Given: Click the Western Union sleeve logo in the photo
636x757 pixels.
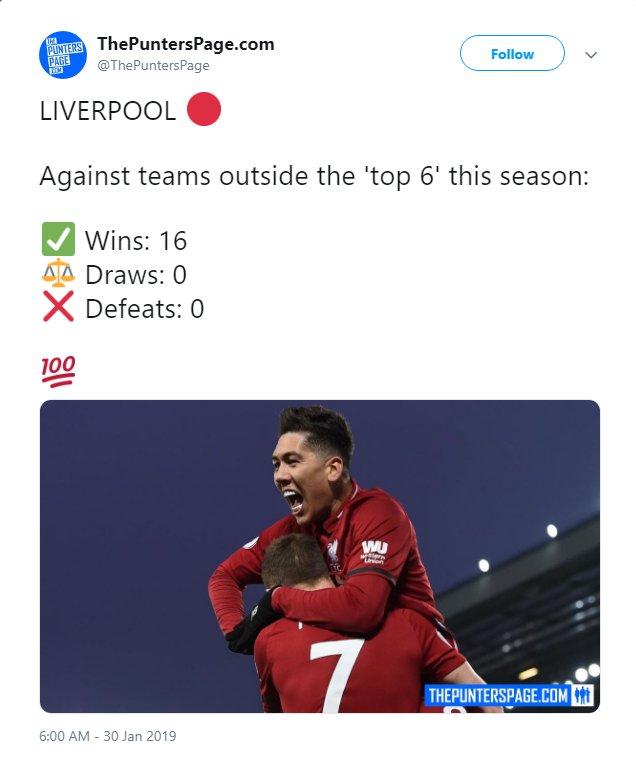Looking at the screenshot, I should click(375, 552).
